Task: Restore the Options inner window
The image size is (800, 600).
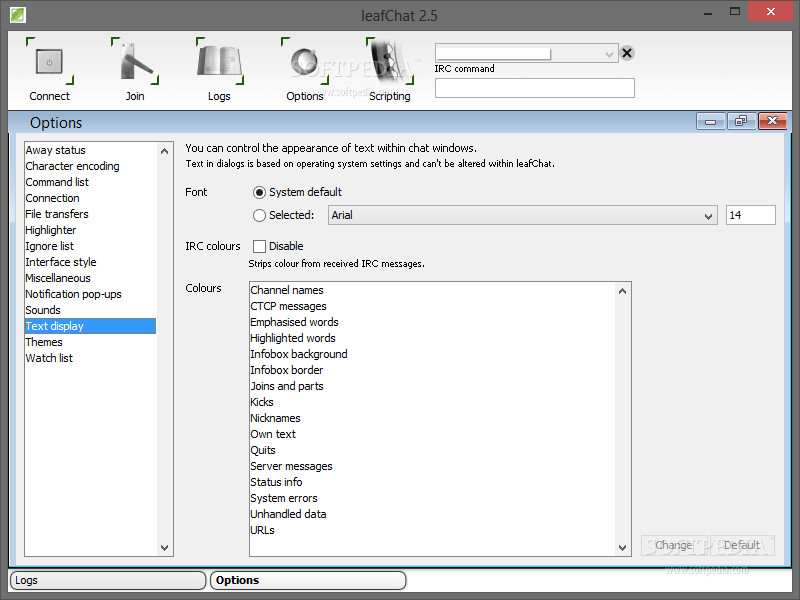Action: tap(741, 121)
